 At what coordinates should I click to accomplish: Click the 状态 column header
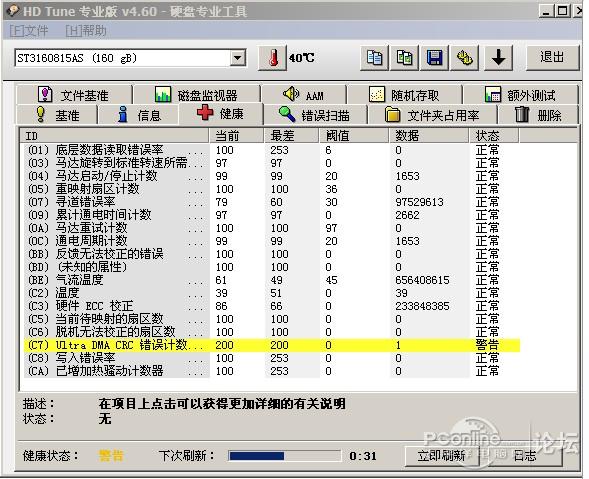pyautogui.click(x=494, y=136)
